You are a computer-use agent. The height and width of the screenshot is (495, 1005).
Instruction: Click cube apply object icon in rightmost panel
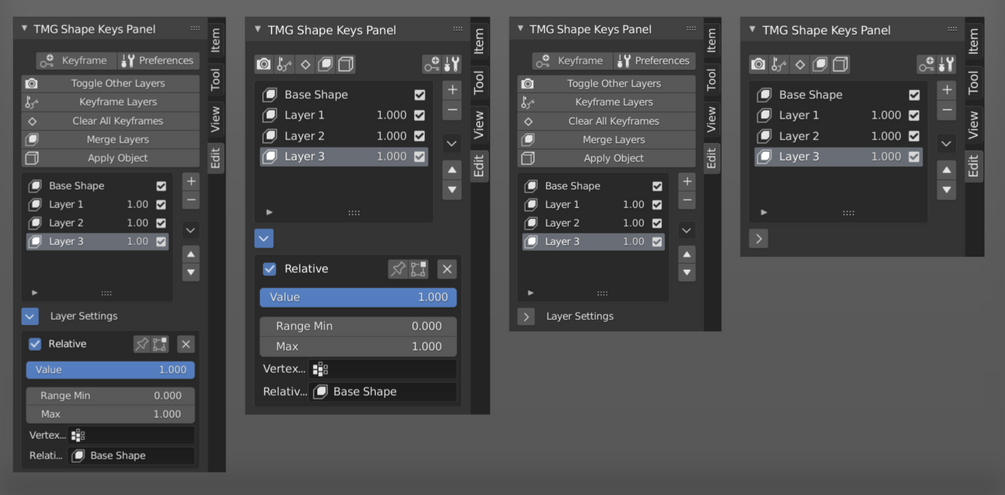click(x=840, y=64)
